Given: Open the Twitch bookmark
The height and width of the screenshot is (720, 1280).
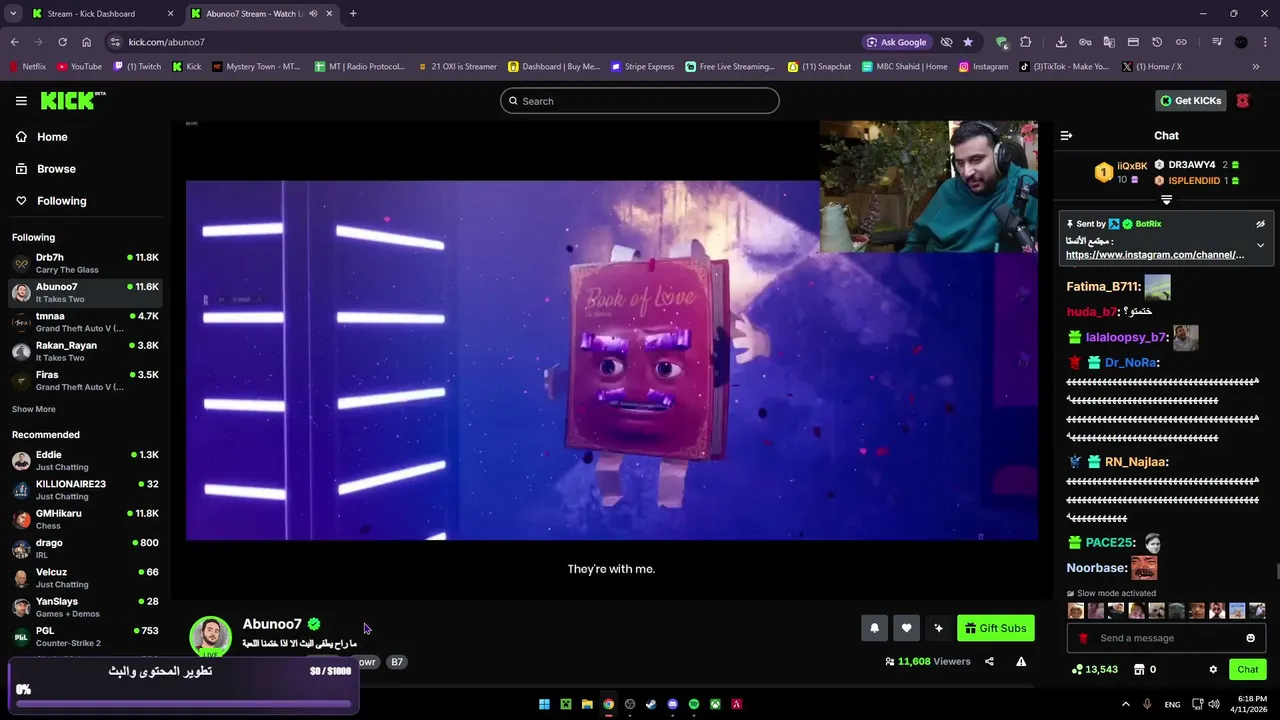Looking at the screenshot, I should [x=137, y=67].
